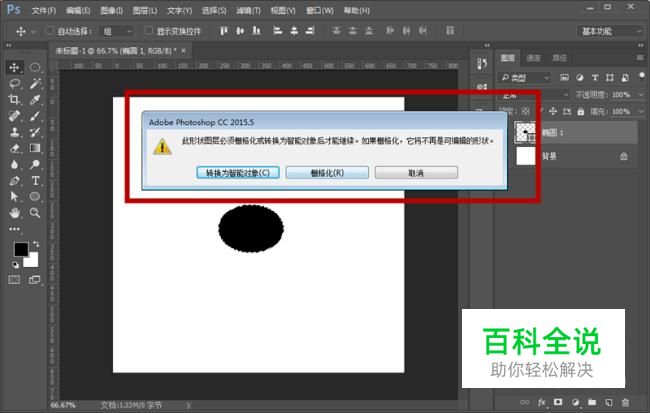Swap foreground and background colors arrow
650x413 pixels.
pyautogui.click(x=36, y=244)
